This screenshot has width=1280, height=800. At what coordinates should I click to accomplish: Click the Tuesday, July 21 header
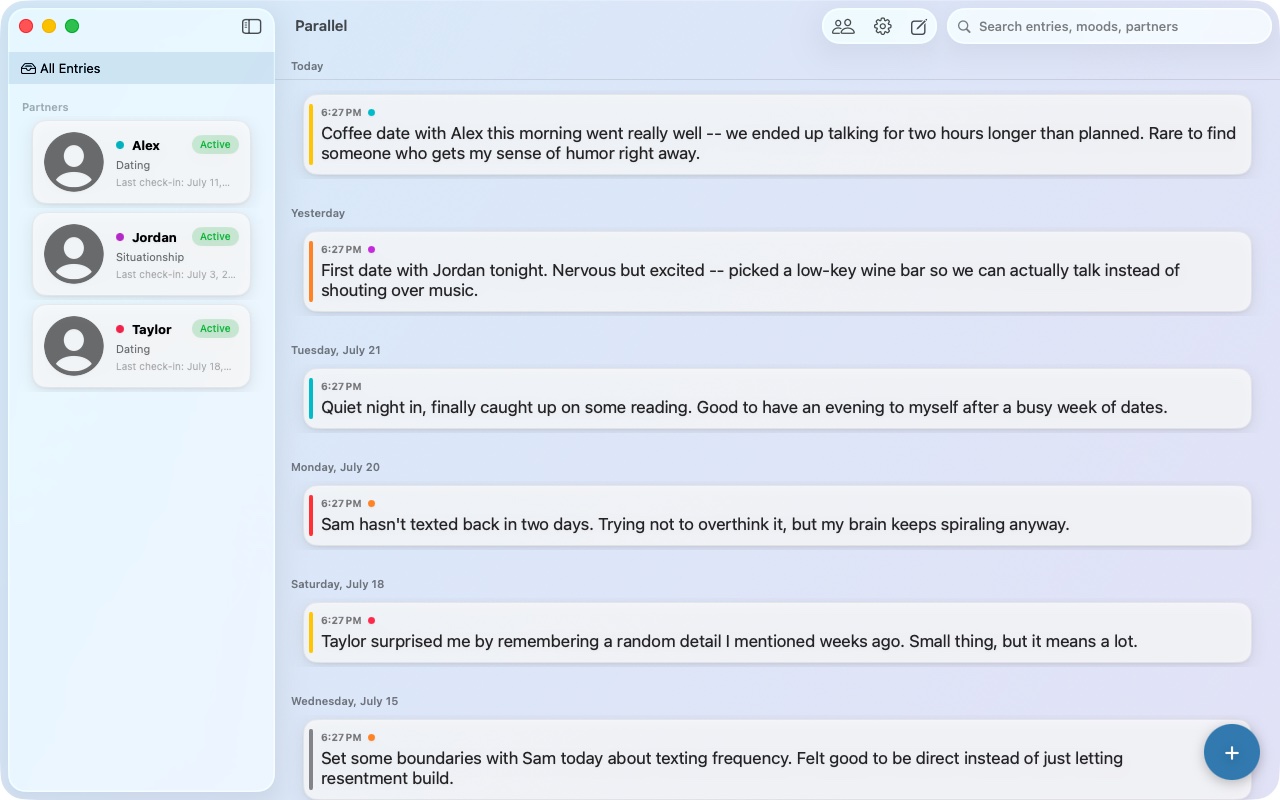[x=336, y=351]
